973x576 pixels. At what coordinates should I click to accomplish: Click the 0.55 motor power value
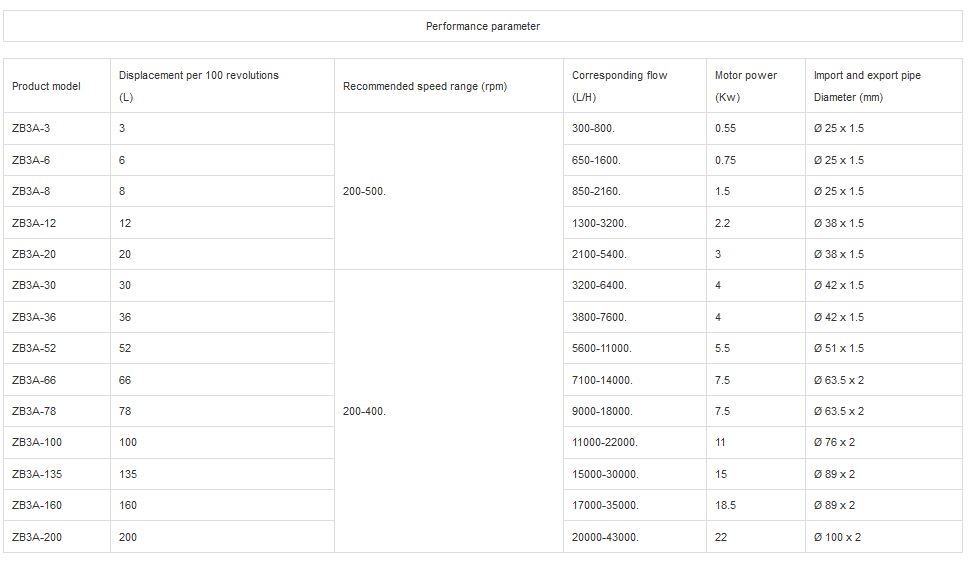point(725,129)
